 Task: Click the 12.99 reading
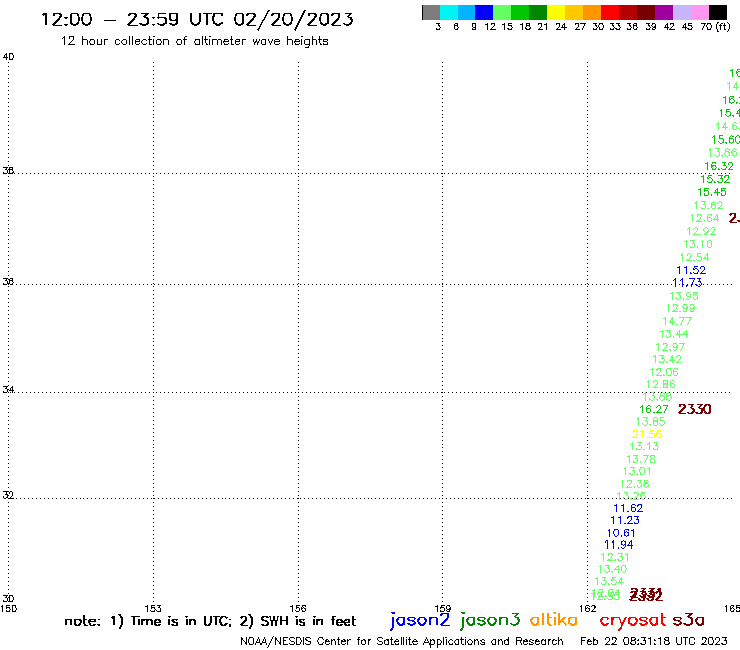(x=680, y=308)
